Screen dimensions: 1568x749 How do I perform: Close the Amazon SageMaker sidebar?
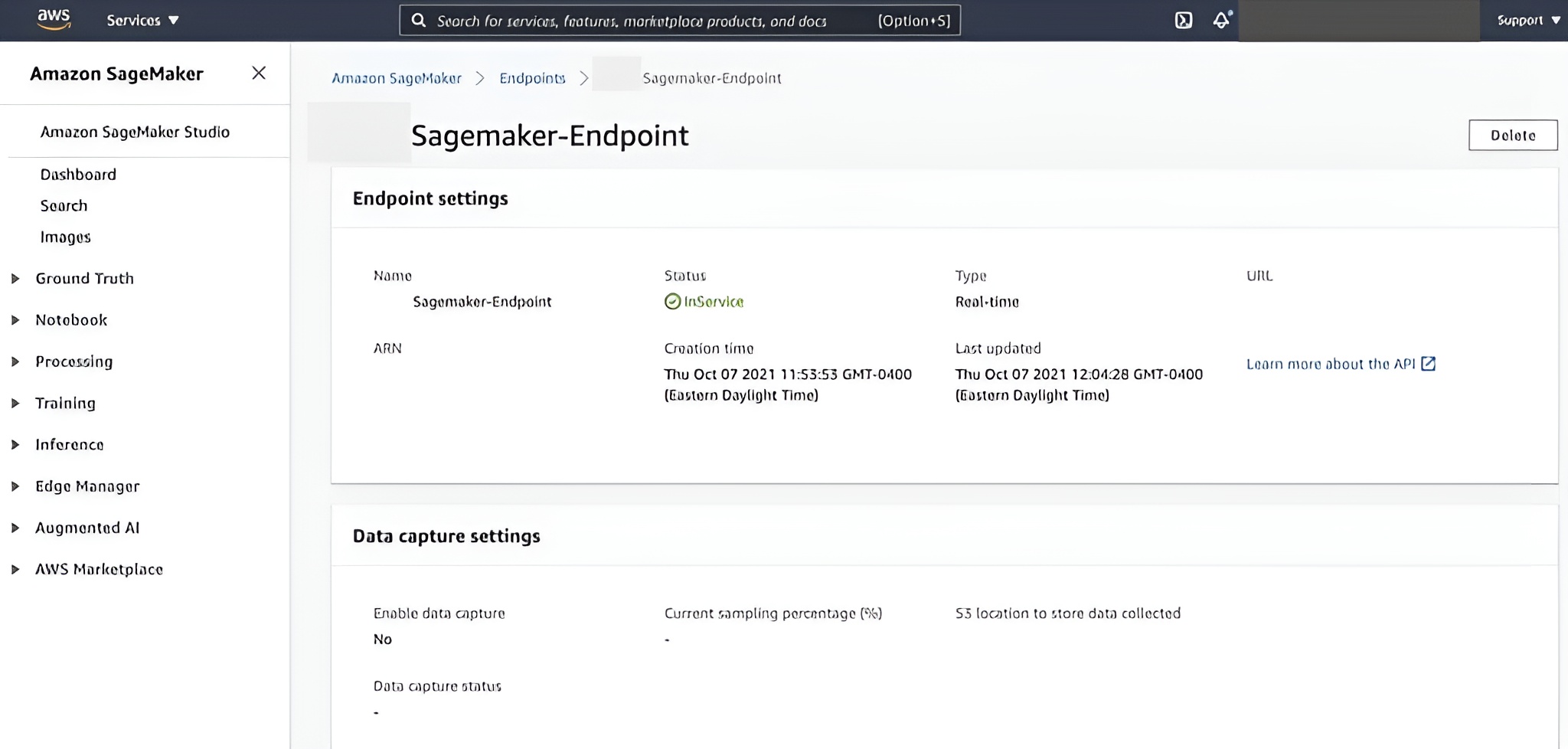coord(259,73)
